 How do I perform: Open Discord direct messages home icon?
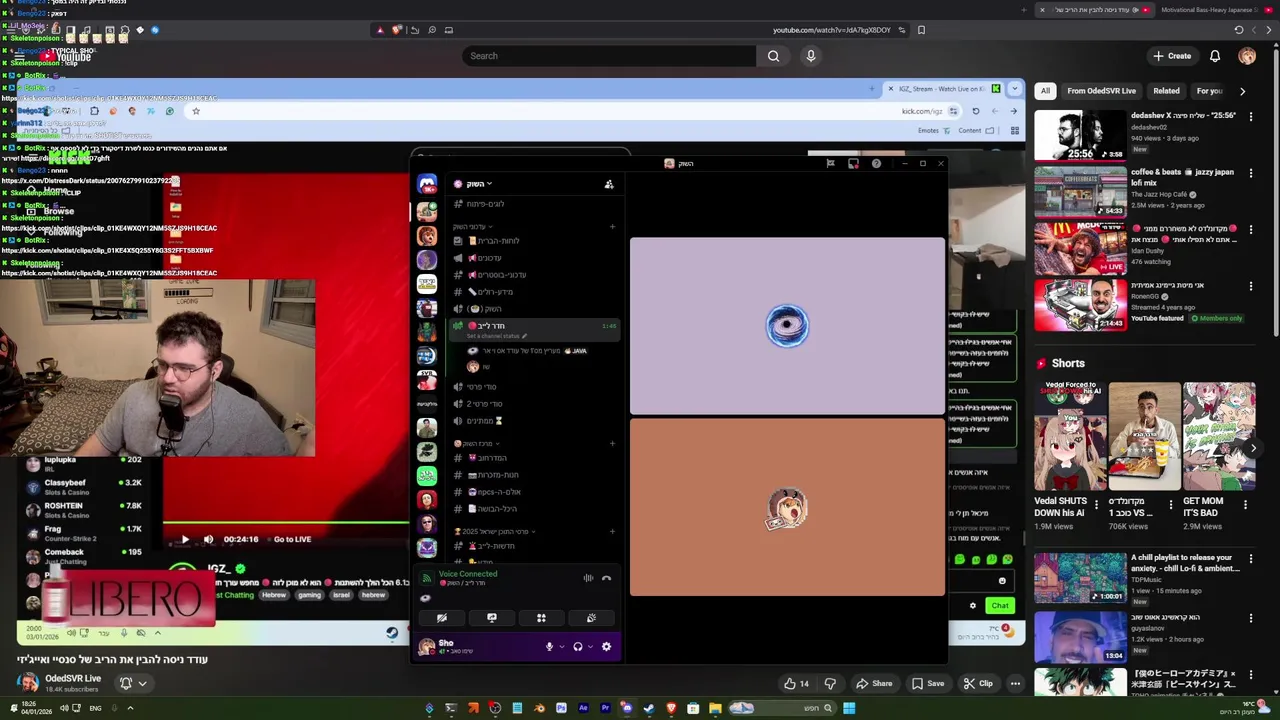tap(427, 184)
